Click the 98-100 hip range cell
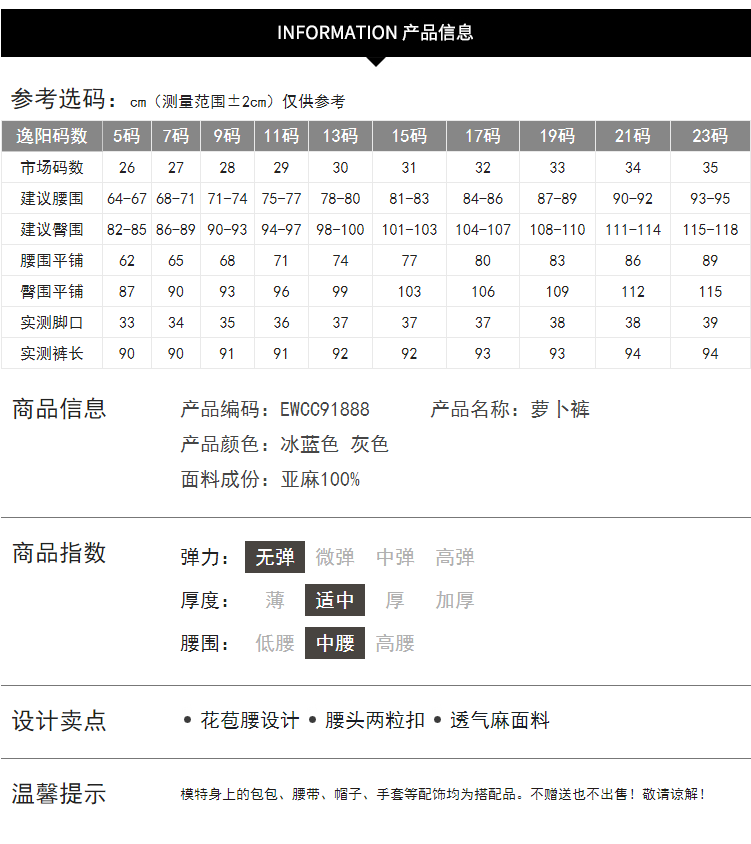The width and height of the screenshot is (751, 844). [x=340, y=229]
